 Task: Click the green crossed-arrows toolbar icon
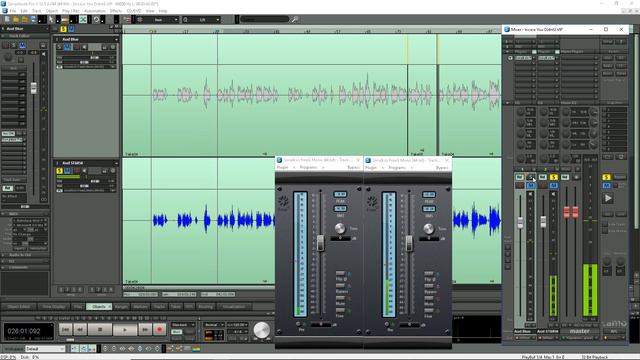[83, 19]
